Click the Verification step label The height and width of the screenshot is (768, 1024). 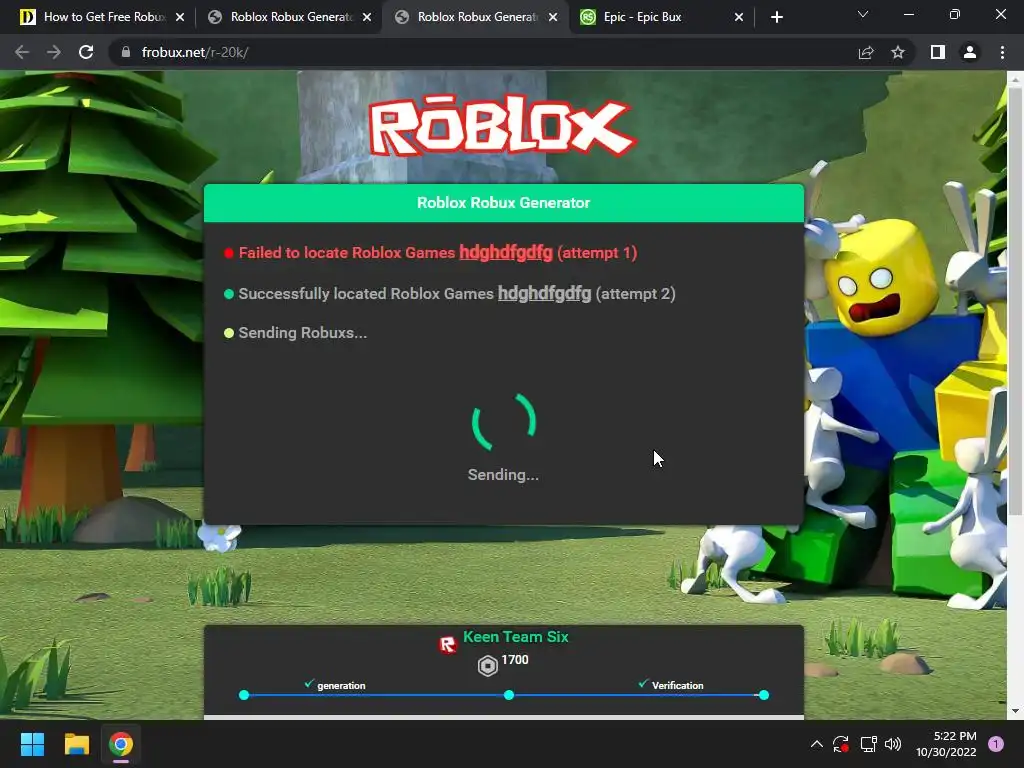point(677,685)
